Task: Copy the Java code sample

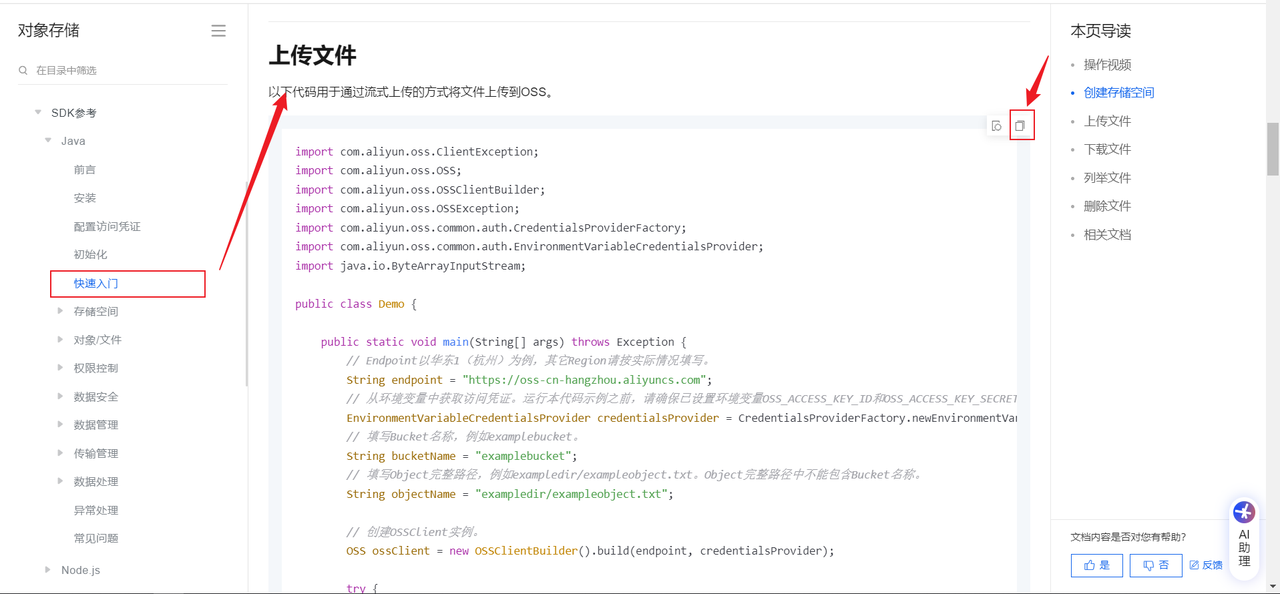Action: click(1021, 125)
